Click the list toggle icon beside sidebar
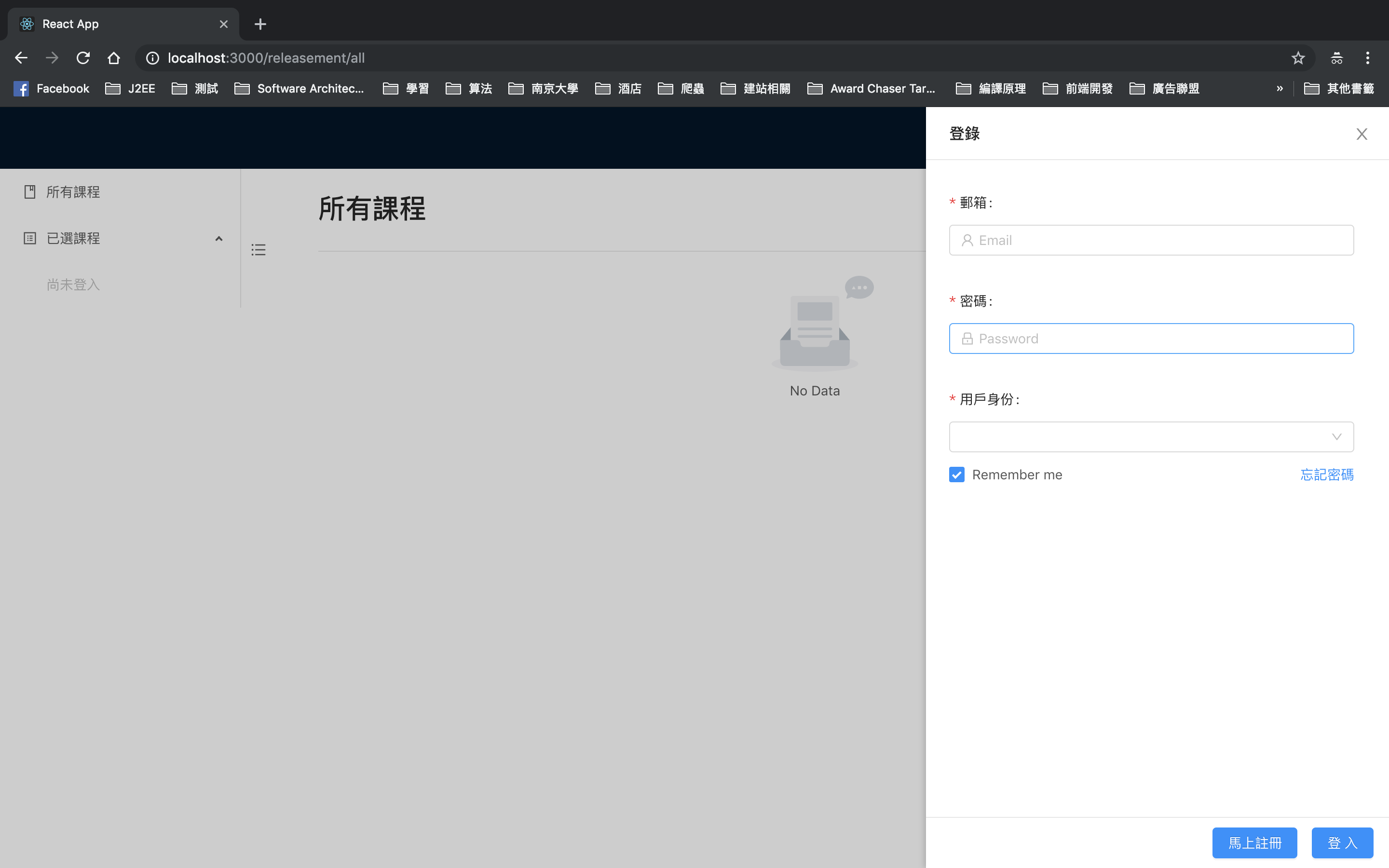The height and width of the screenshot is (868, 1389). pos(259,250)
